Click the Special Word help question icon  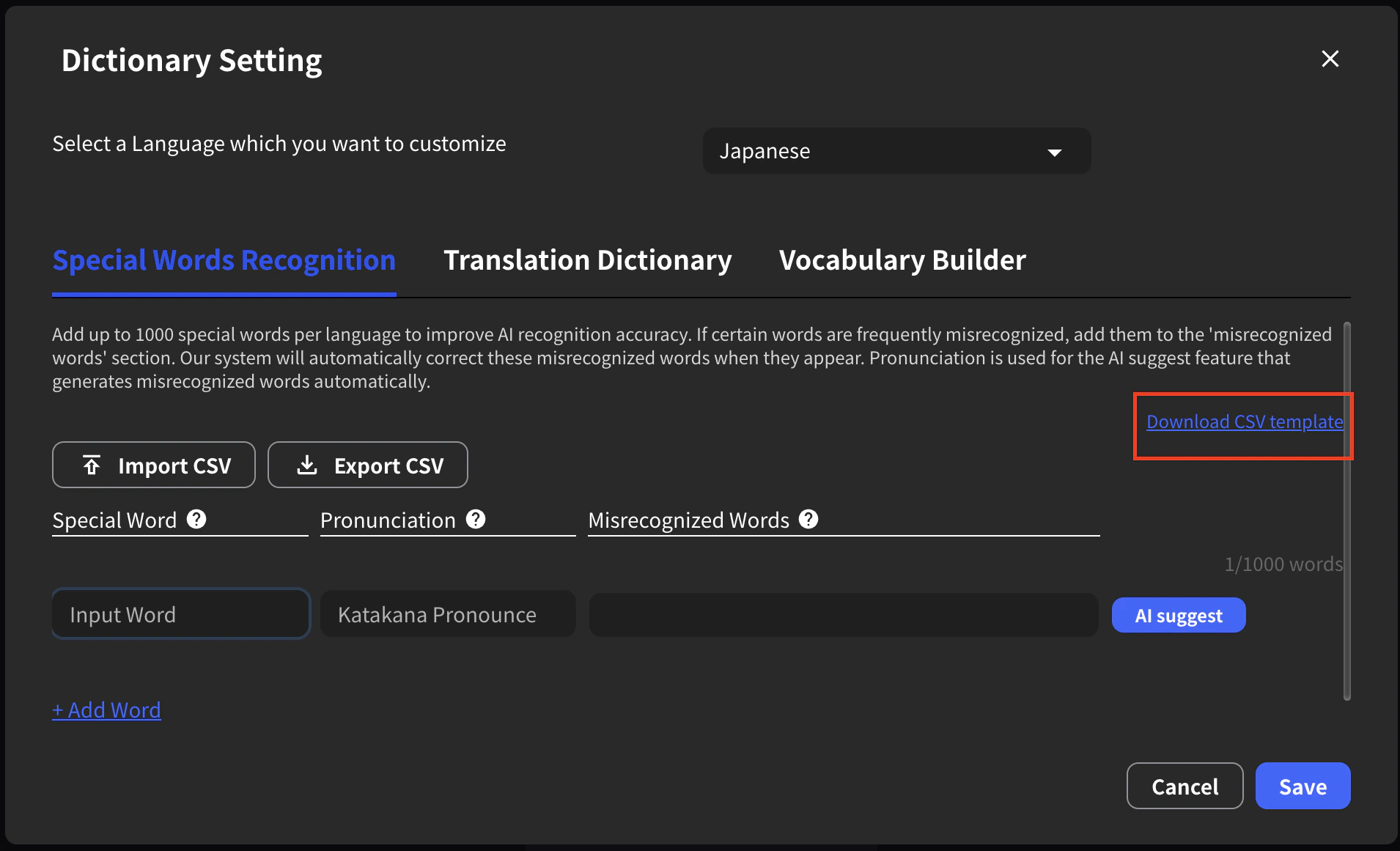pos(196,520)
